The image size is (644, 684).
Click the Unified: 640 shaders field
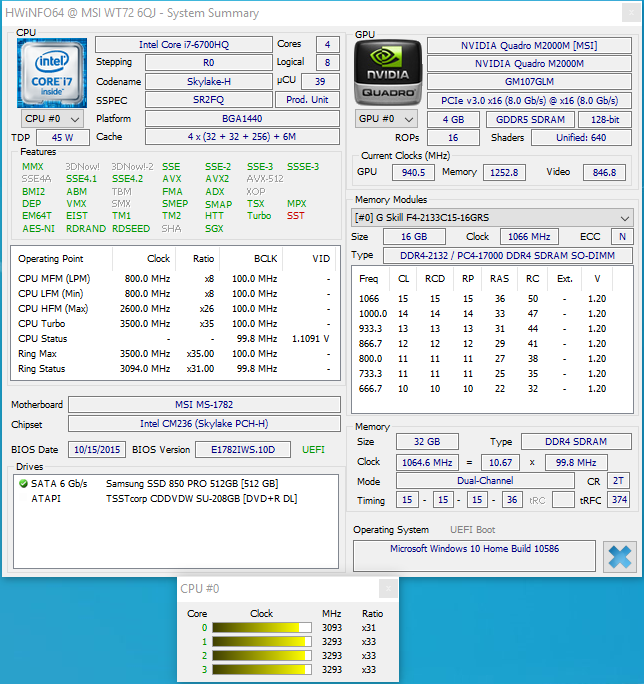click(581, 138)
